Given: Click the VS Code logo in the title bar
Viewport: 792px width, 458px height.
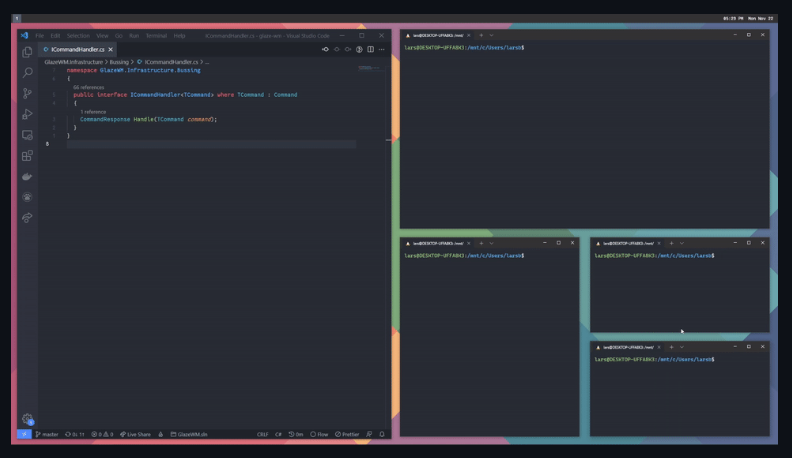Looking at the screenshot, I should coord(24,36).
